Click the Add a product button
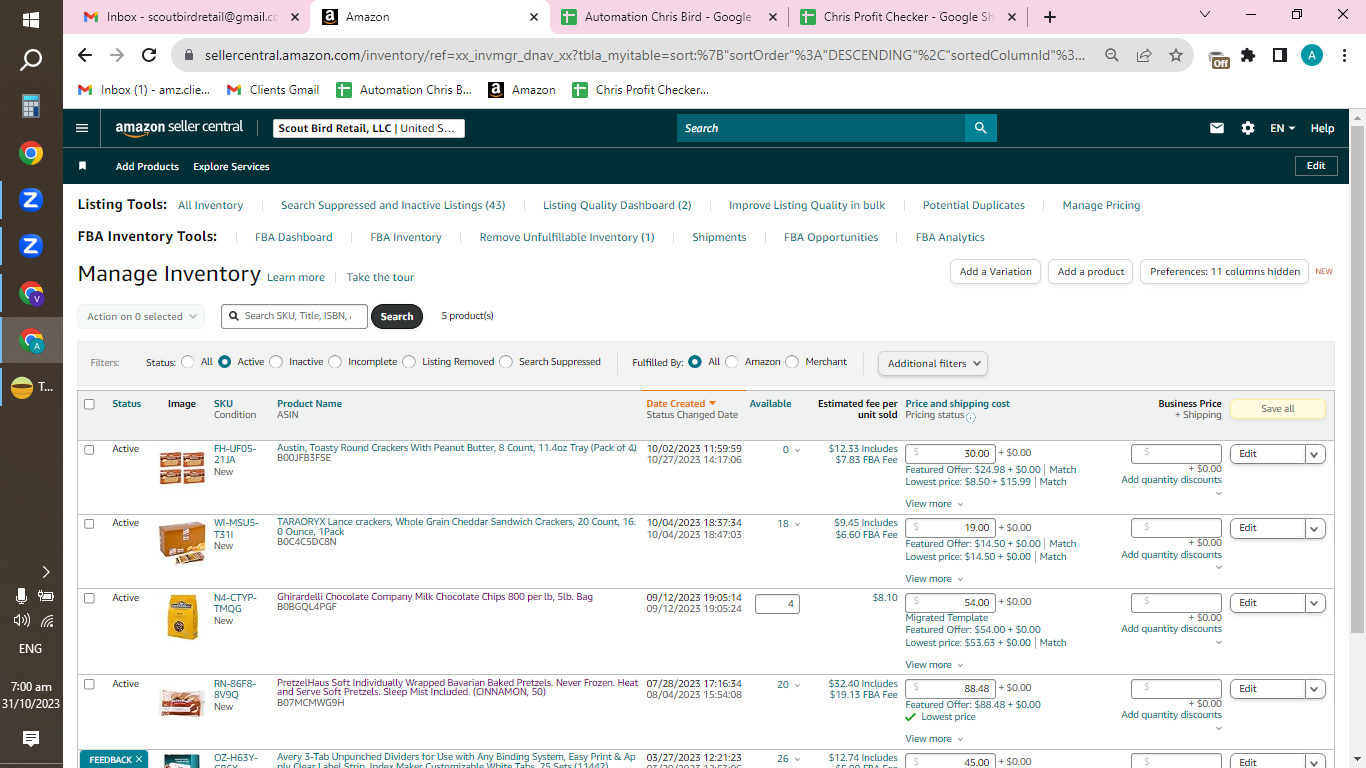This screenshot has height=768, width=1366. (x=1091, y=271)
